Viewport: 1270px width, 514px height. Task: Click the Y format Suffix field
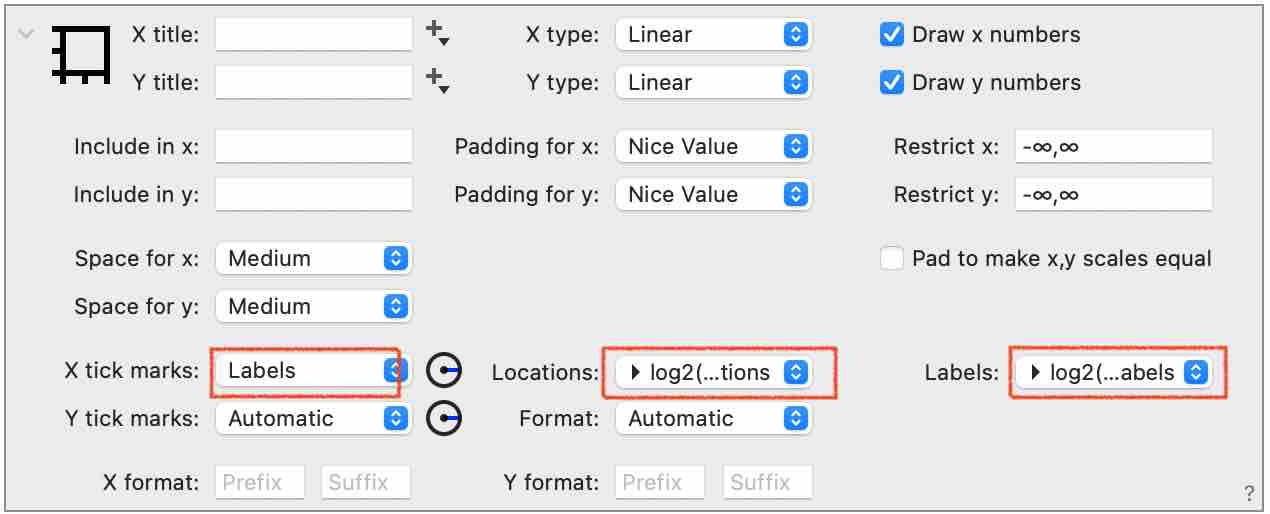click(767, 483)
